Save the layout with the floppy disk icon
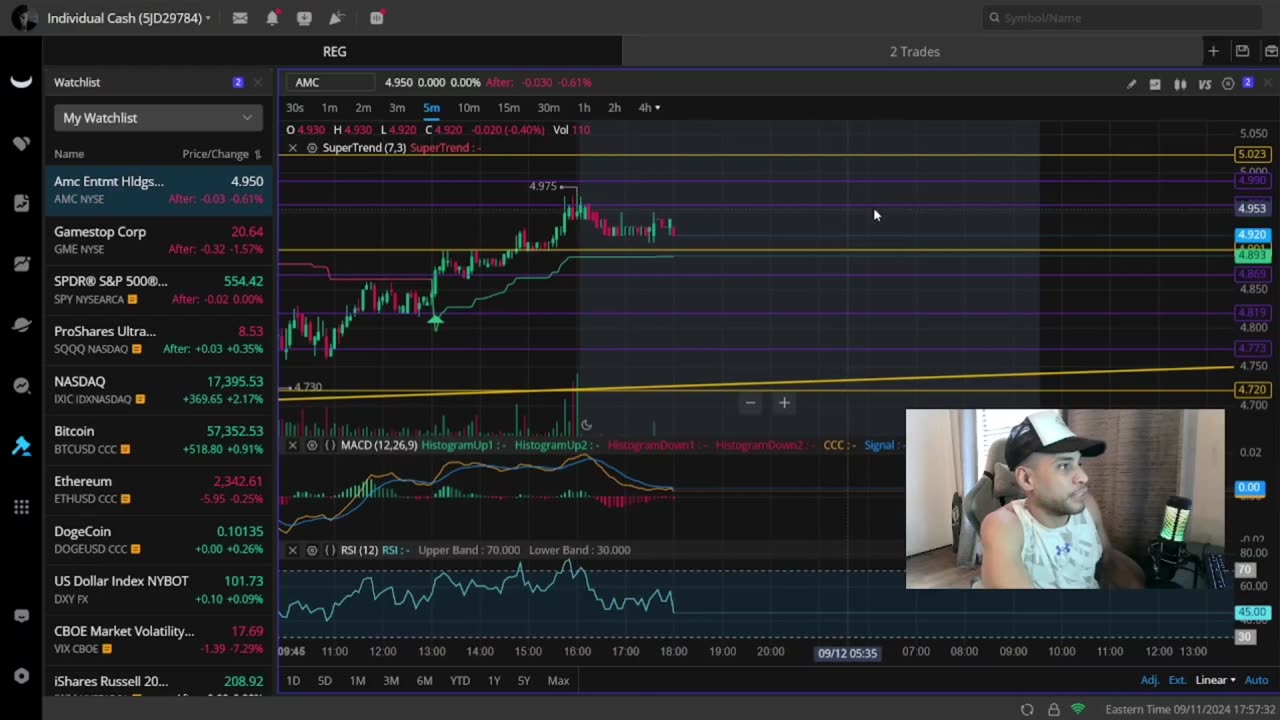 point(1242,51)
